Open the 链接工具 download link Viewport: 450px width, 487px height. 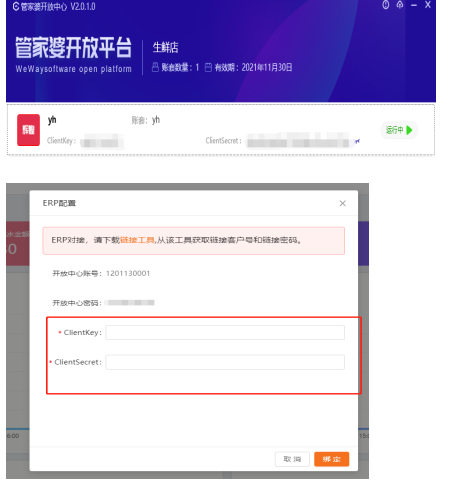pyautogui.click(x=137, y=240)
